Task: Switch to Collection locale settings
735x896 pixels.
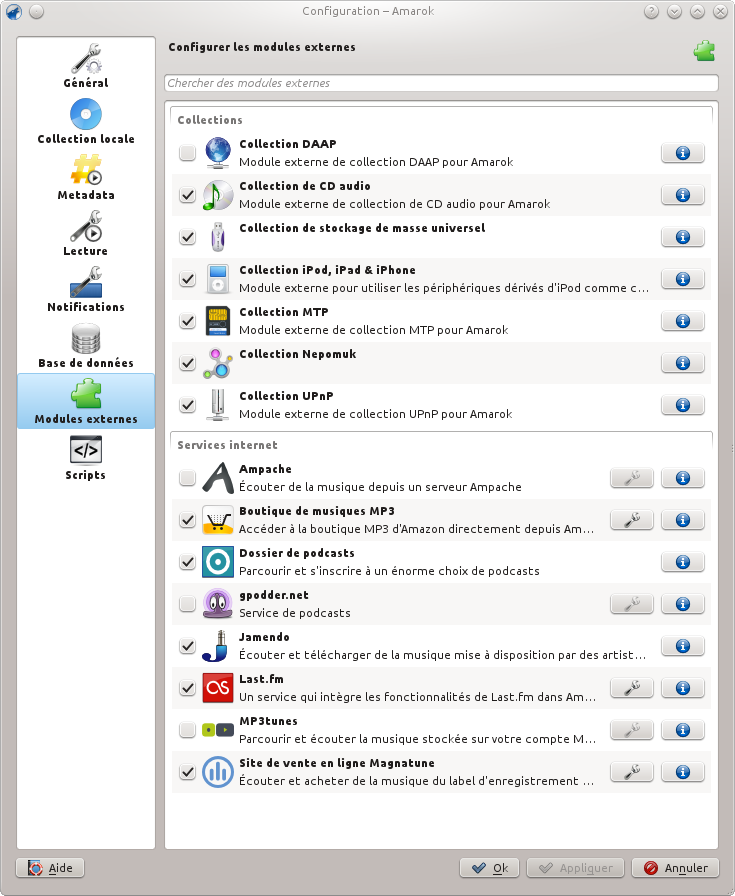Action: tap(86, 122)
